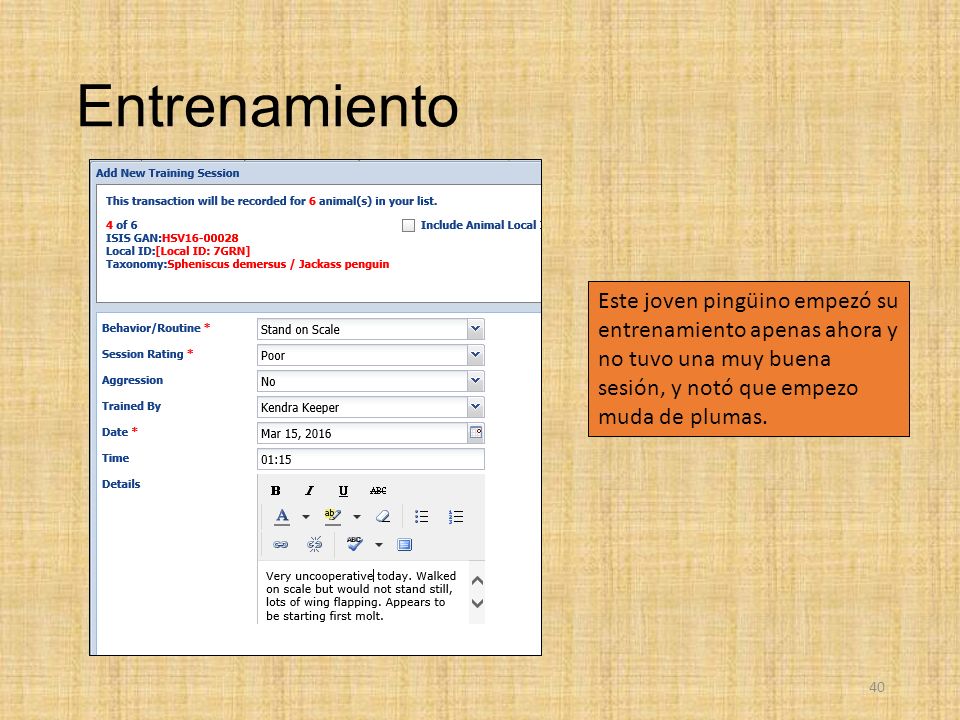This screenshot has width=960, height=720.
Task: Check Include Animal Local checkbox
Action: [408, 225]
